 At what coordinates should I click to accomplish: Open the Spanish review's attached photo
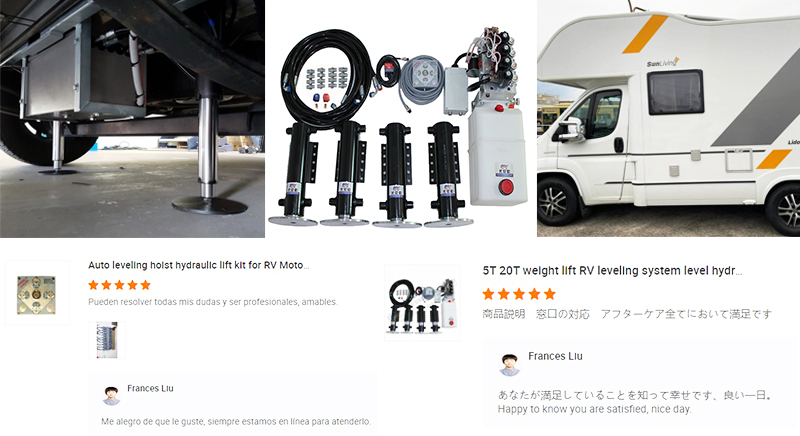[107, 340]
